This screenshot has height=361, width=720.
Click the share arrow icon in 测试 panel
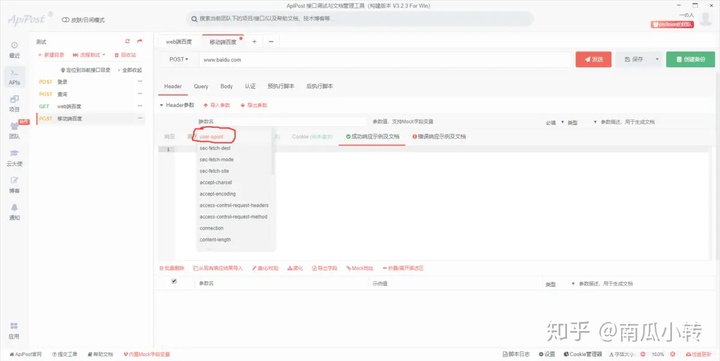point(140,41)
